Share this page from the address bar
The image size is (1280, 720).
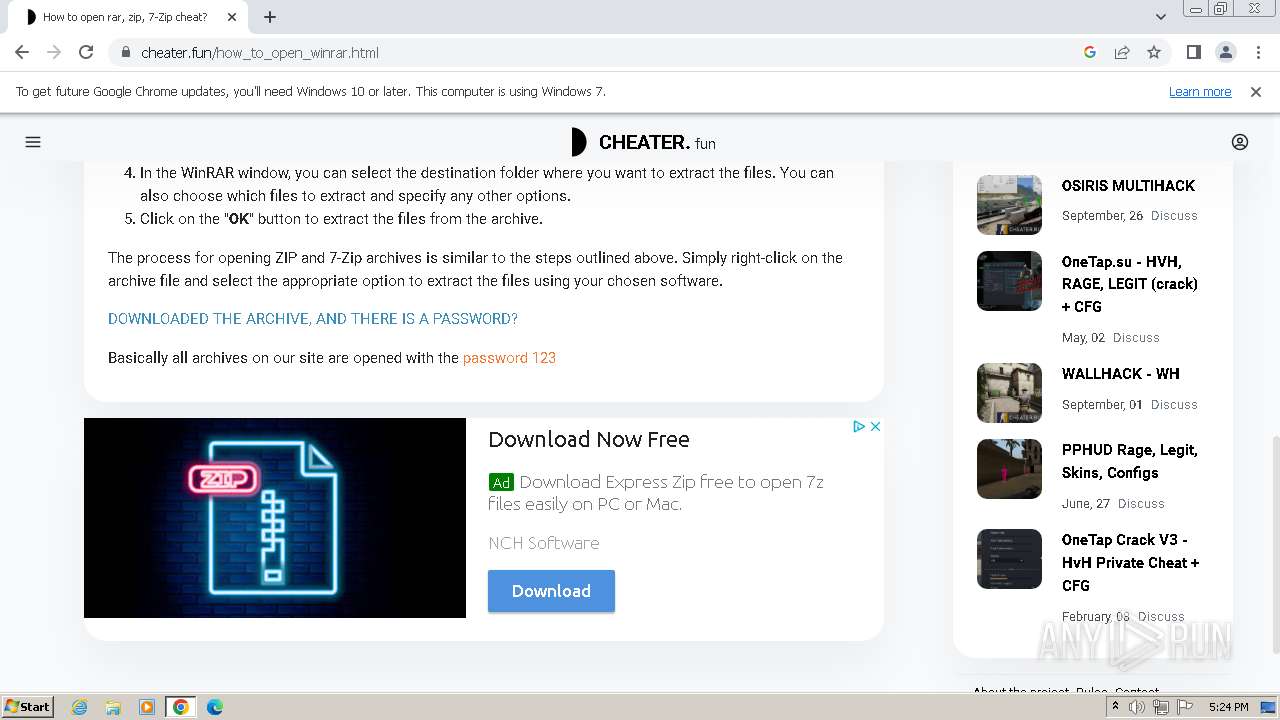pyautogui.click(x=1122, y=52)
